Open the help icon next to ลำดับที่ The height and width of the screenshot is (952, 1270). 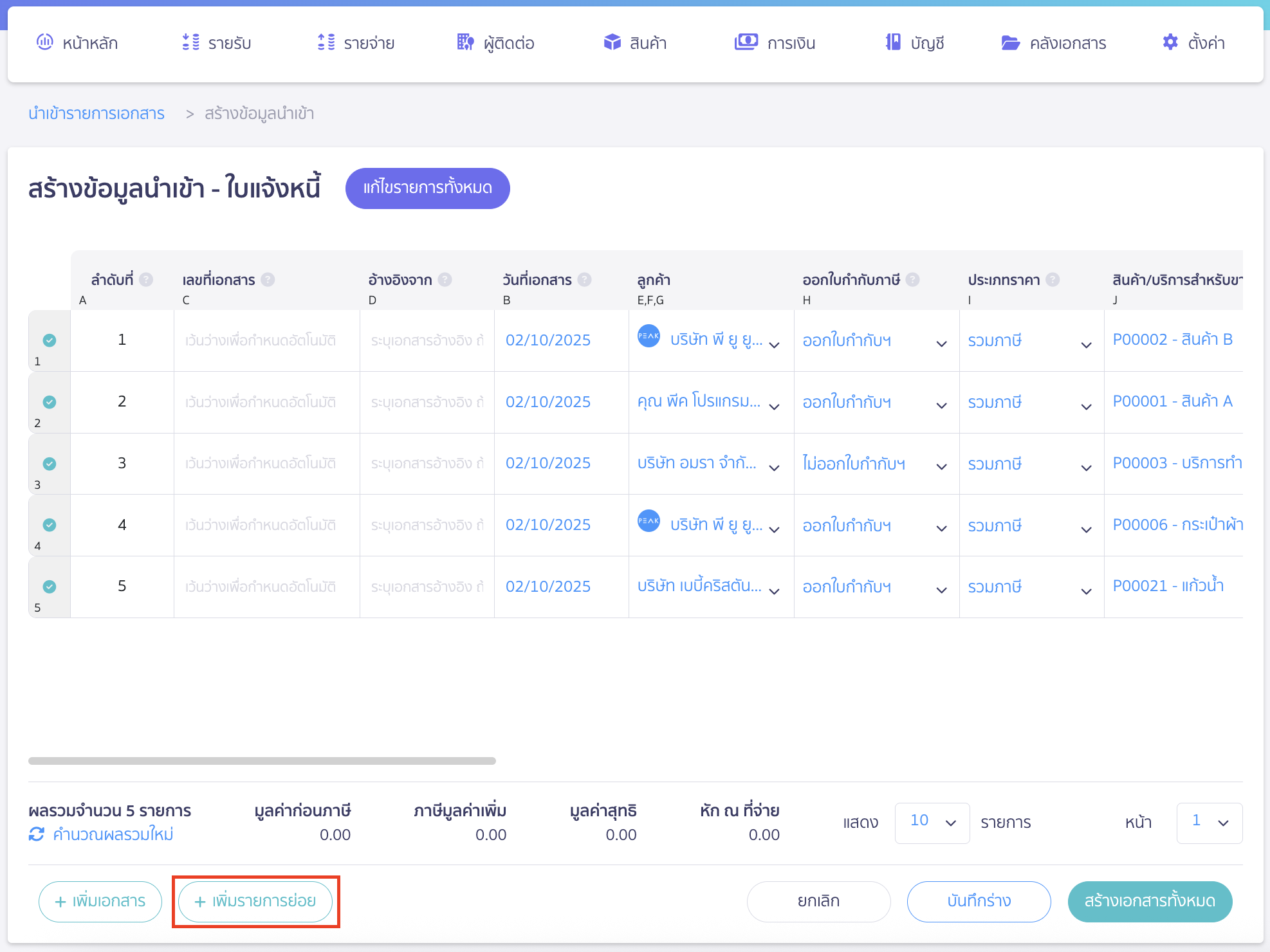pyautogui.click(x=145, y=279)
